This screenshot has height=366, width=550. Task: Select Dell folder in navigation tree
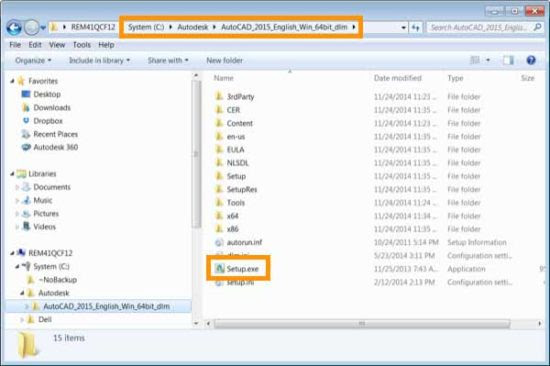coord(45,320)
